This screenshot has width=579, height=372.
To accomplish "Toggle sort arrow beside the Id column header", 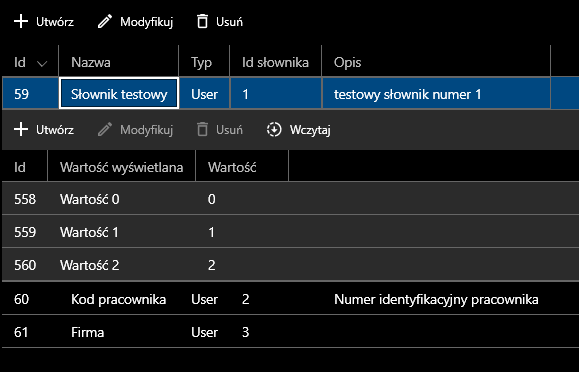I will pos(42,64).
